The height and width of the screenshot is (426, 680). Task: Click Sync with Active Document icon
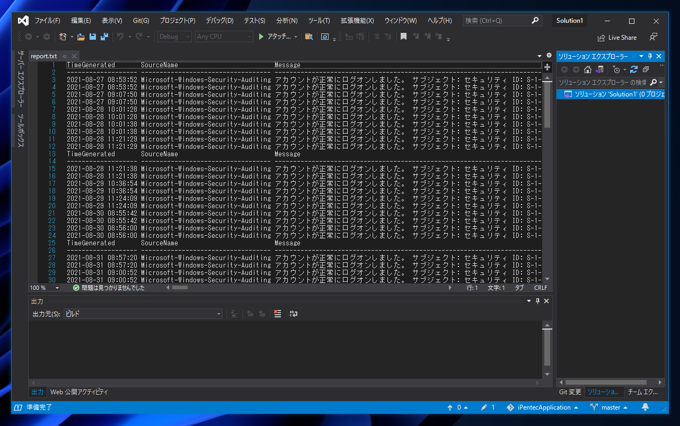pos(634,69)
